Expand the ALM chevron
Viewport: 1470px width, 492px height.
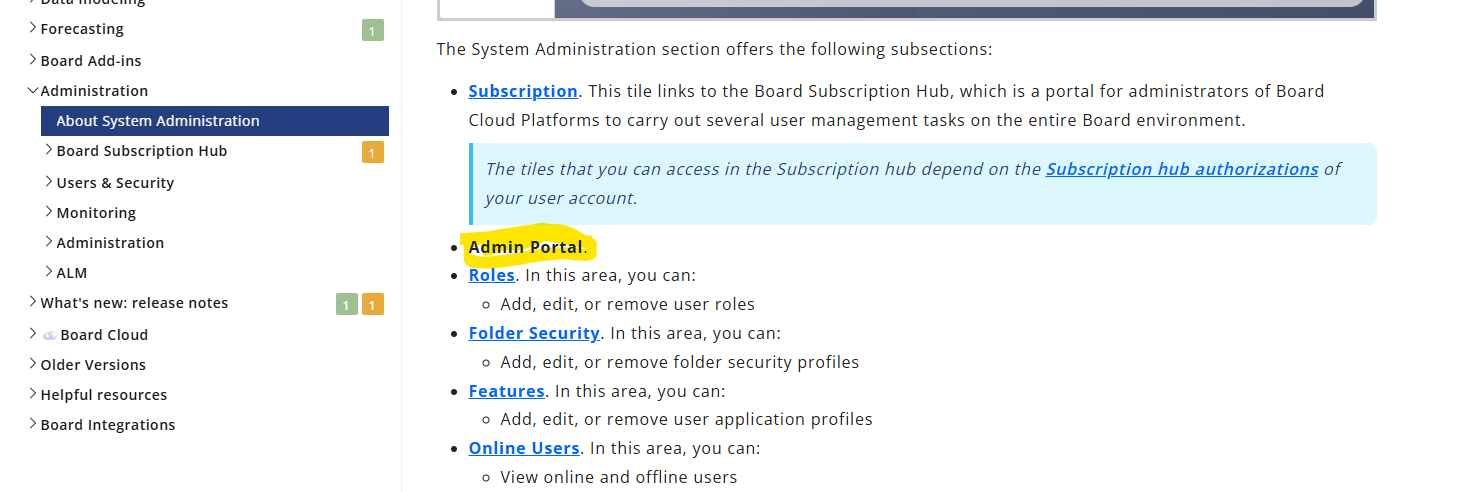pyautogui.click(x=49, y=272)
